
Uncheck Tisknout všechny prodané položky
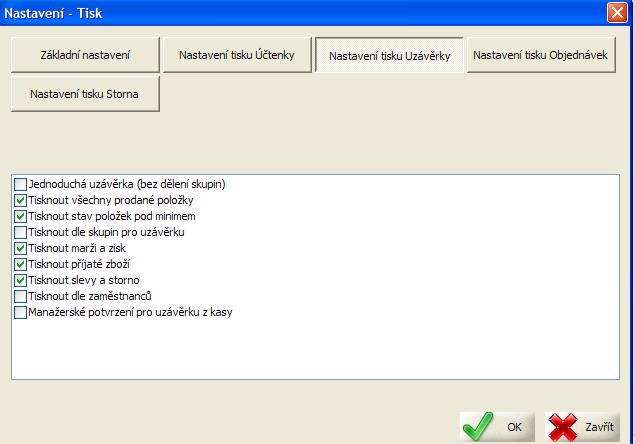coord(21,200)
